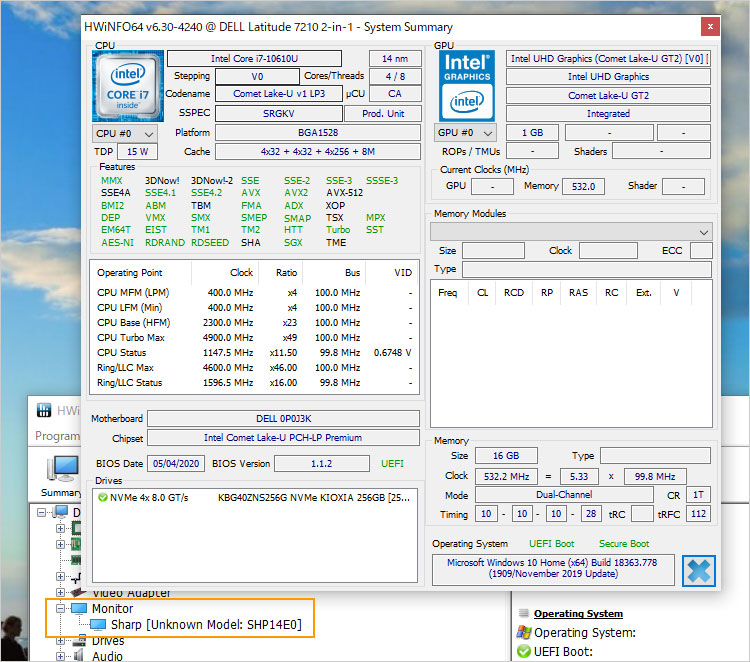Click the Freq column header in memory table

click(448, 292)
